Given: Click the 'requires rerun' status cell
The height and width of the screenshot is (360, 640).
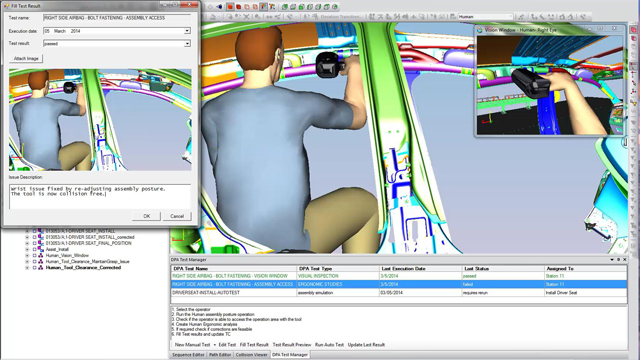Looking at the screenshot, I should 503,293.
